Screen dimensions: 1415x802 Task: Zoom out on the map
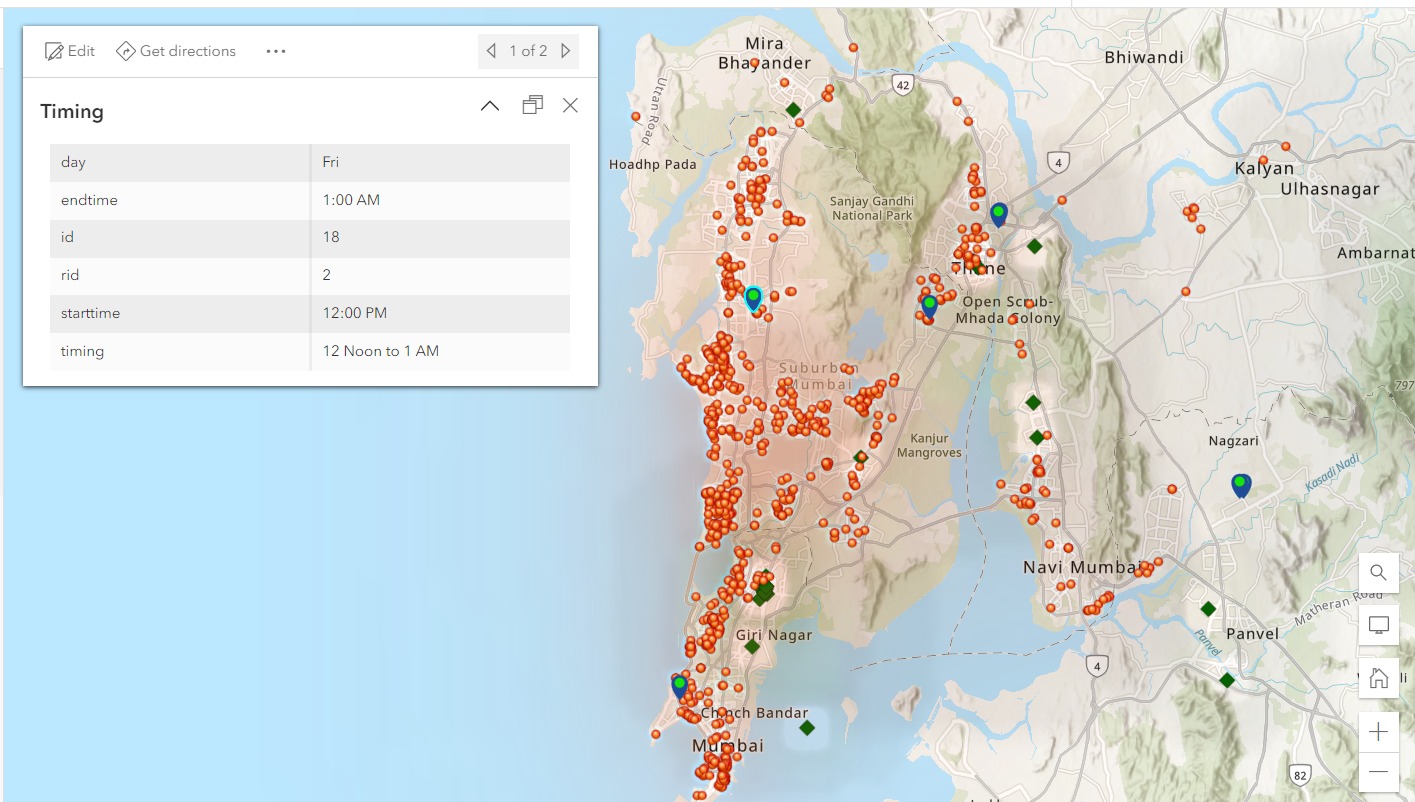tap(1378, 772)
